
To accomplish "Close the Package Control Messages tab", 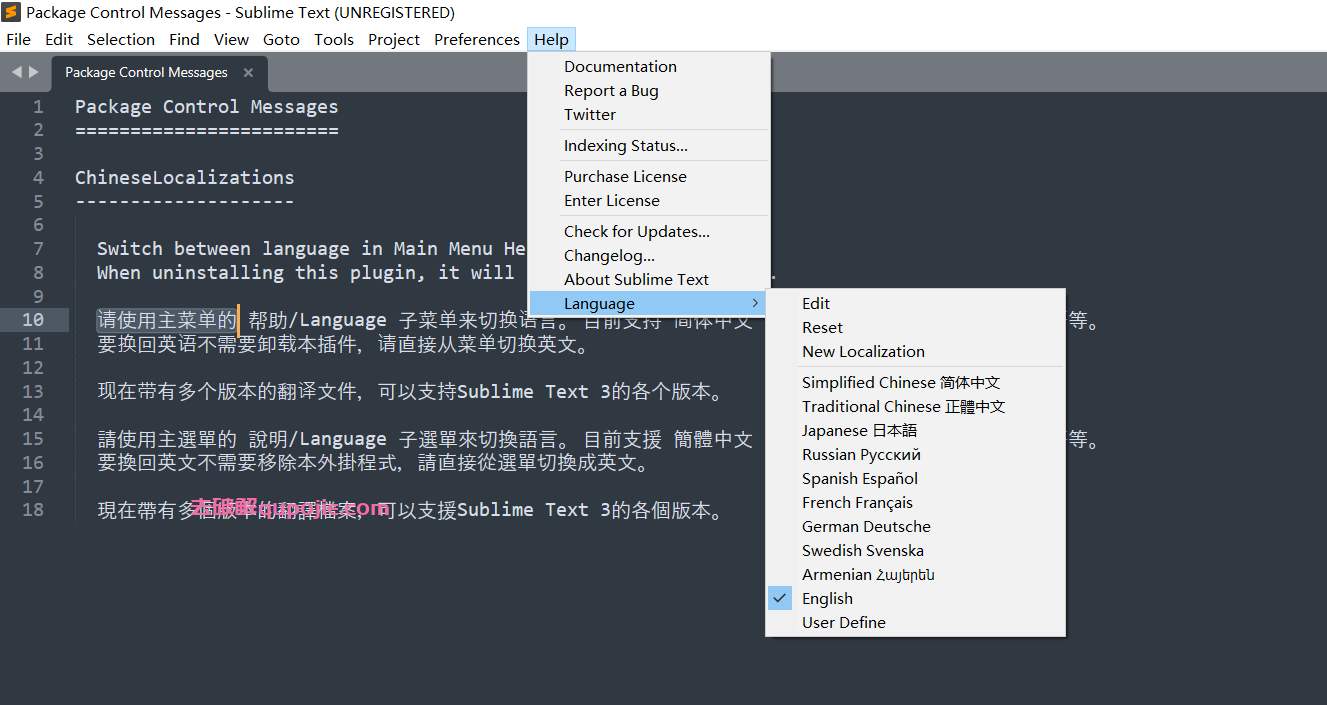I will [248, 72].
